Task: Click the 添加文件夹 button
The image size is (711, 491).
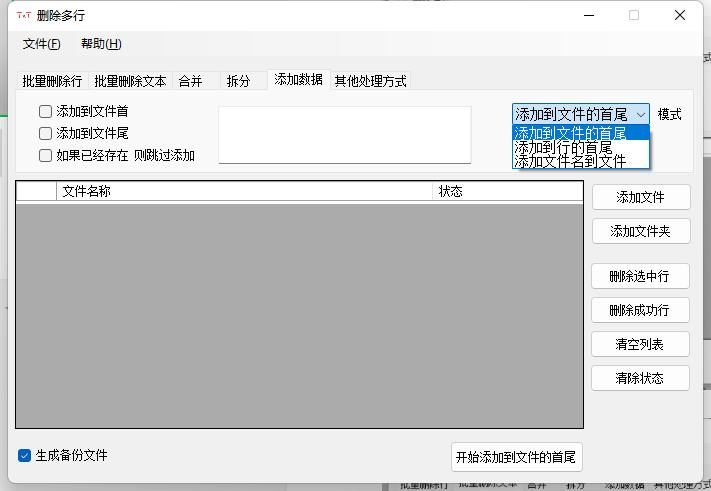Action: click(x=641, y=231)
